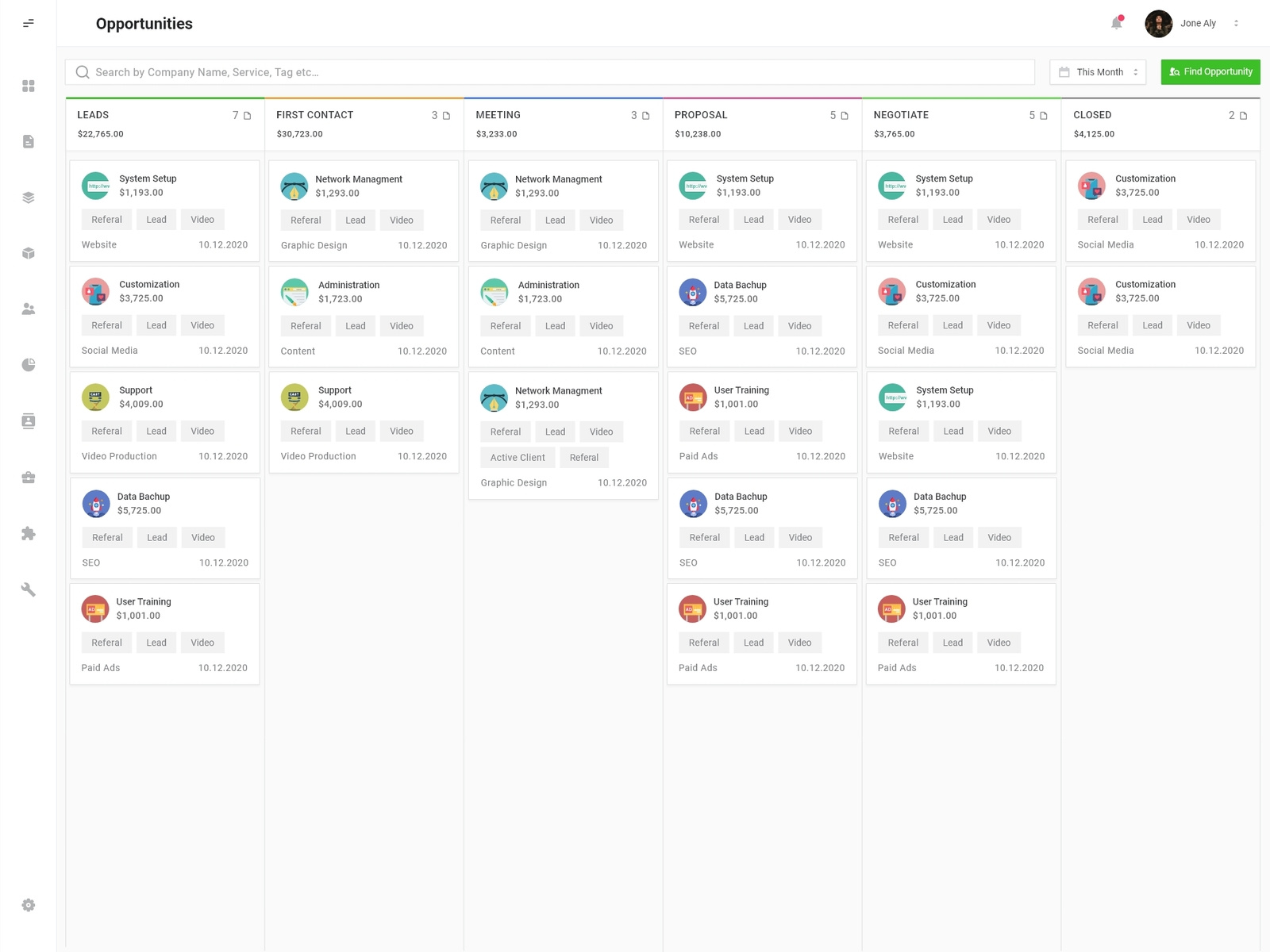
Task: Click the Opportunities page heading
Action: [x=144, y=24]
